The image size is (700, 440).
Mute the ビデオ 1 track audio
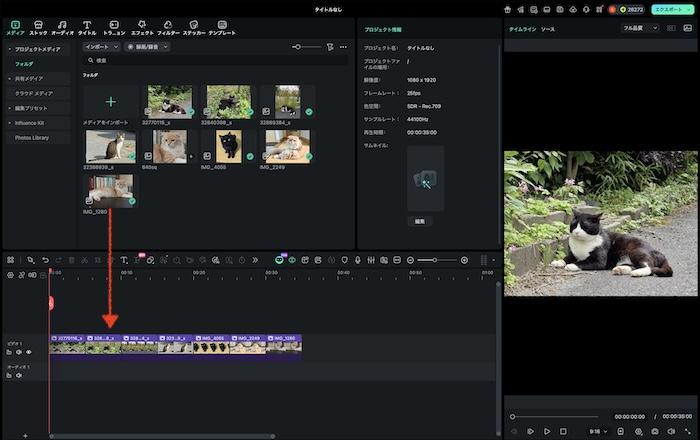(x=18, y=352)
